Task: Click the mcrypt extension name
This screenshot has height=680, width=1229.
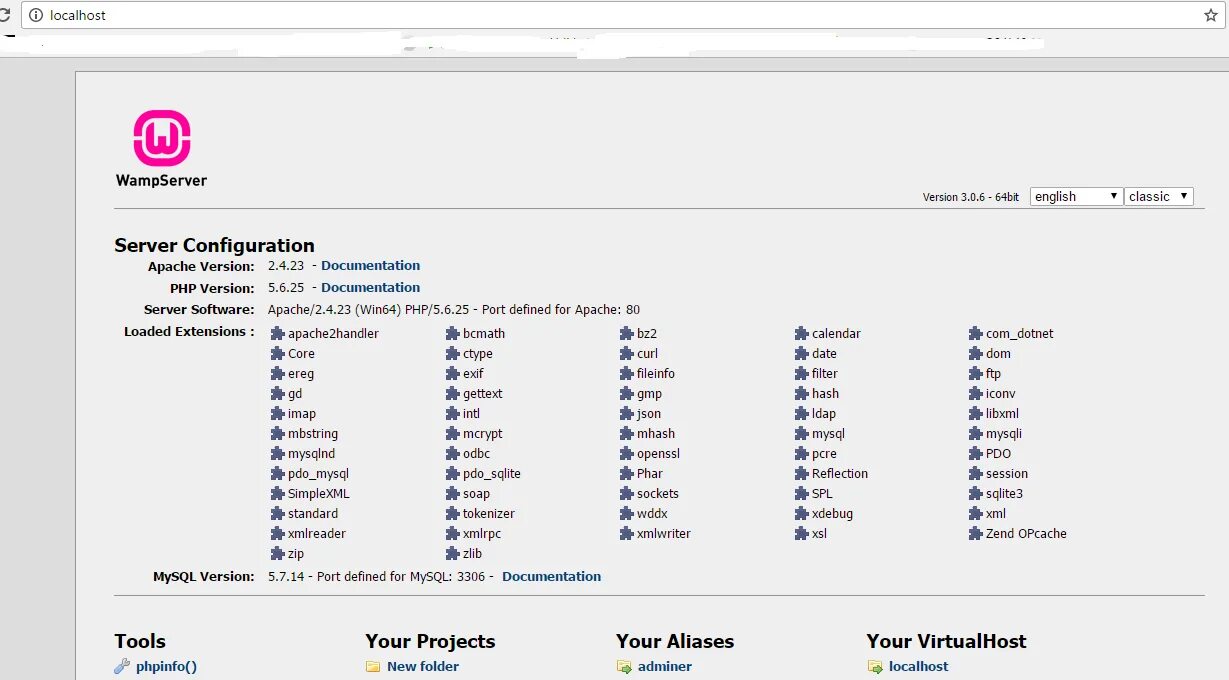Action: coord(483,434)
